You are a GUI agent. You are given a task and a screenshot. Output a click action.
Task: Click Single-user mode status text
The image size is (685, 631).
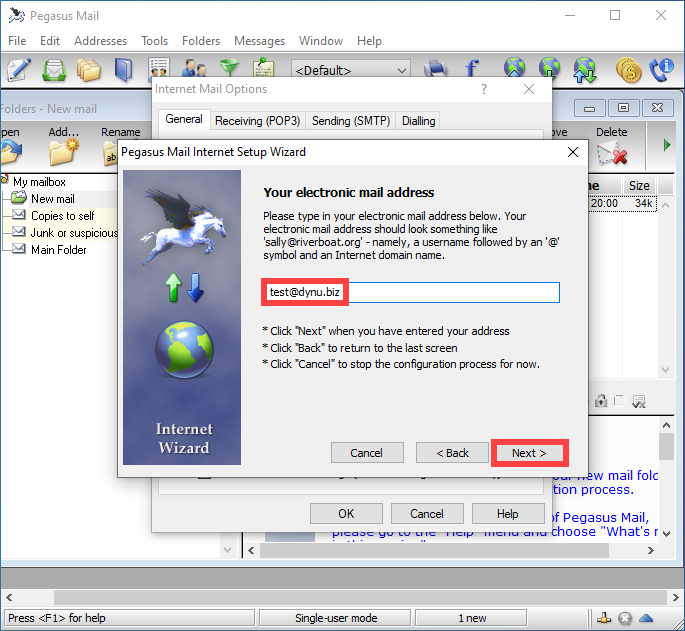coord(335,618)
